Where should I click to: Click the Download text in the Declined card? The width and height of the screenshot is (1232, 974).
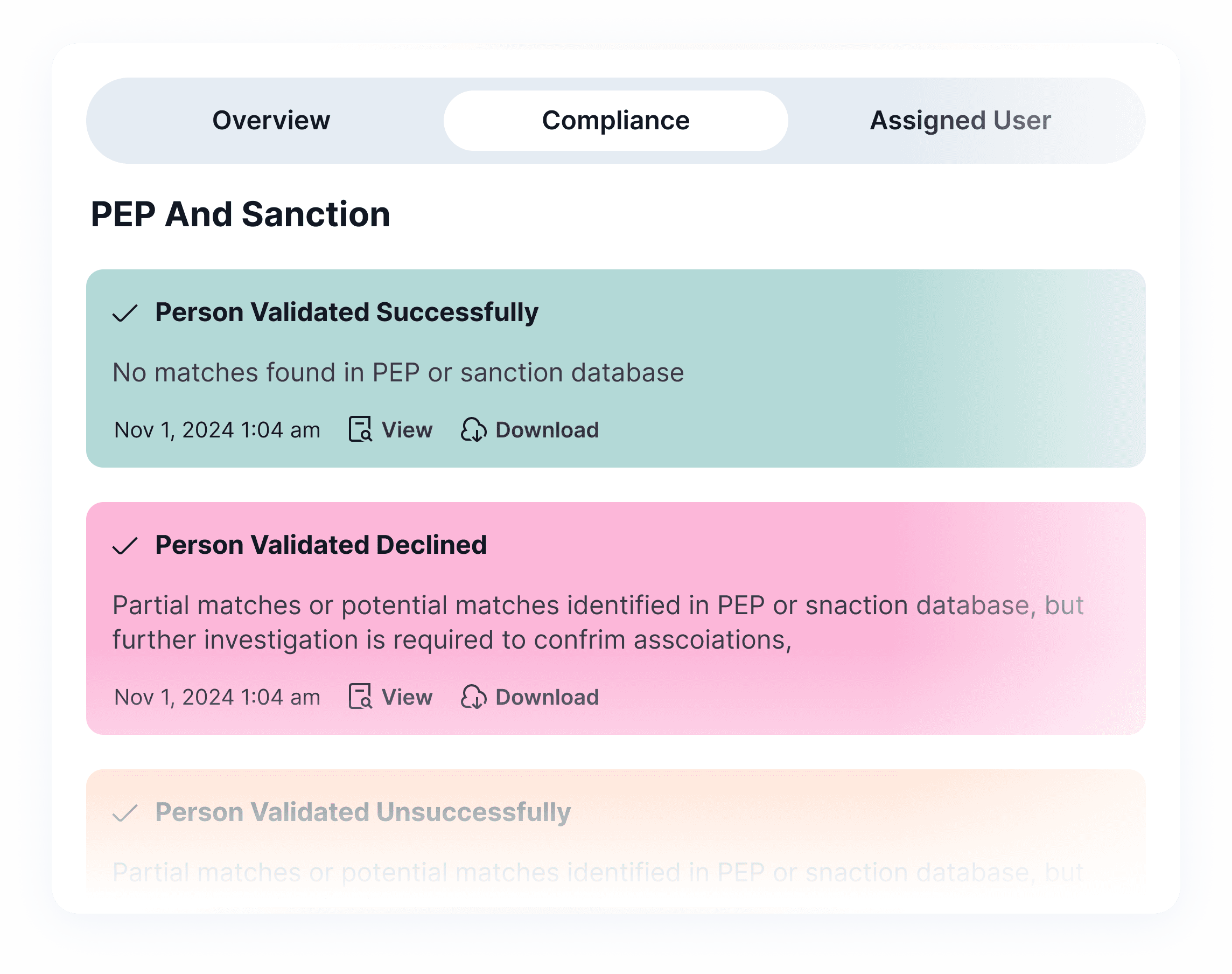click(x=547, y=697)
